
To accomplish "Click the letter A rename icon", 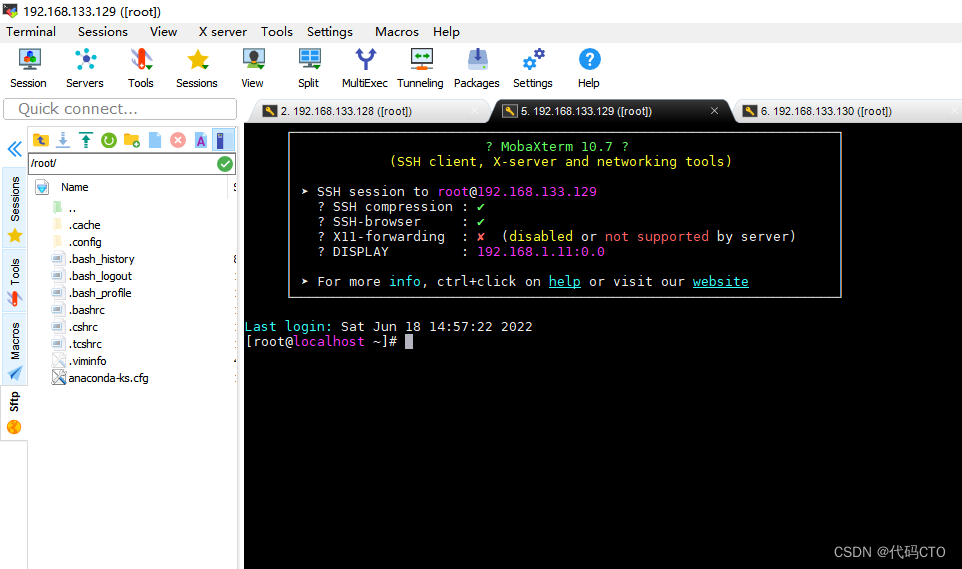I will (x=201, y=140).
